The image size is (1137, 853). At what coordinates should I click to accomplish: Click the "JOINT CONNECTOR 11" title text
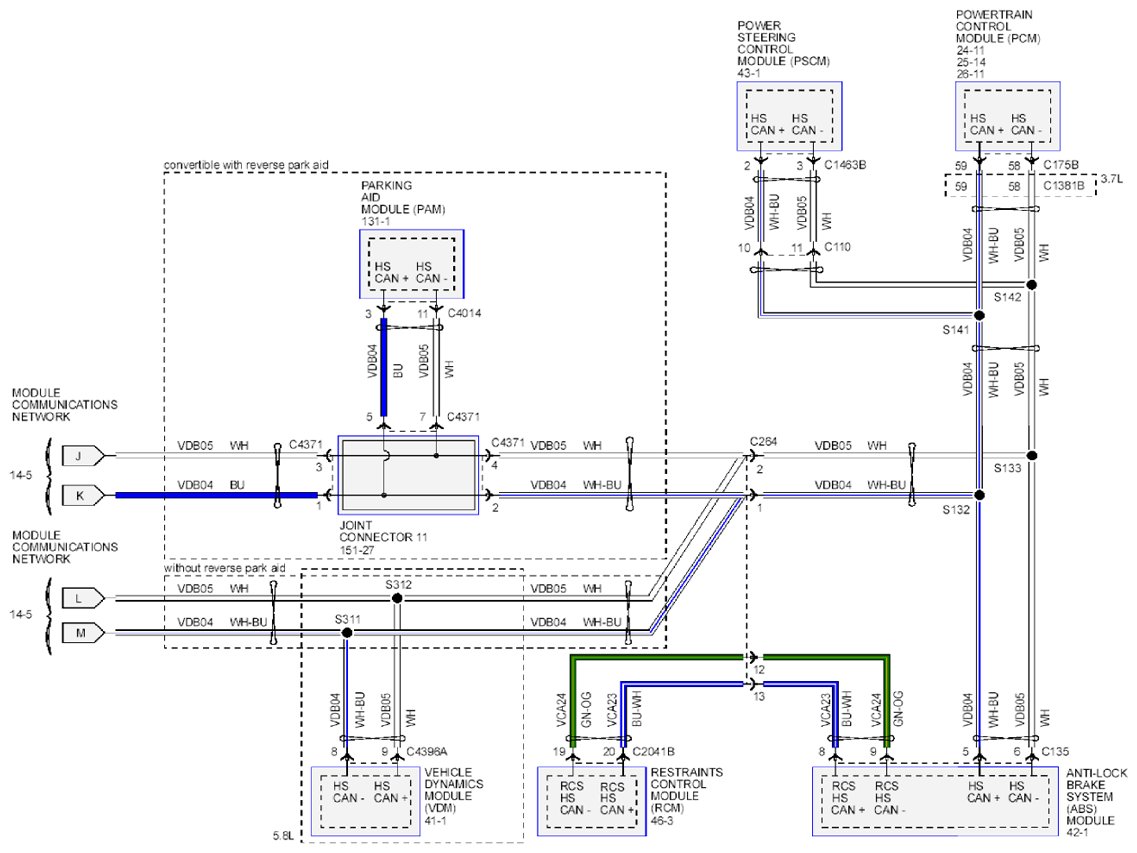384,532
